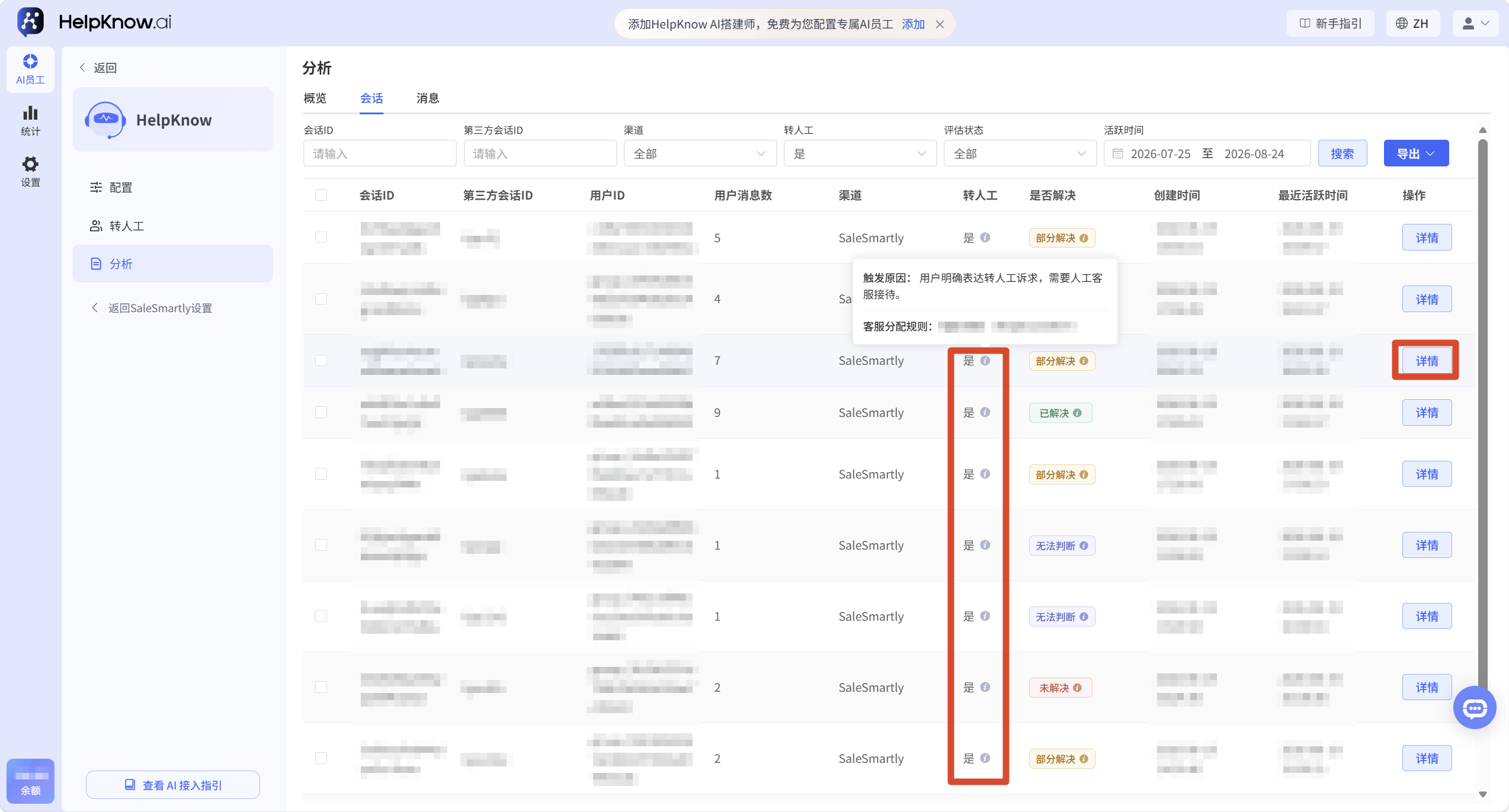Click the floating chat support bubble
This screenshot has height=812, width=1509.
tap(1475, 708)
